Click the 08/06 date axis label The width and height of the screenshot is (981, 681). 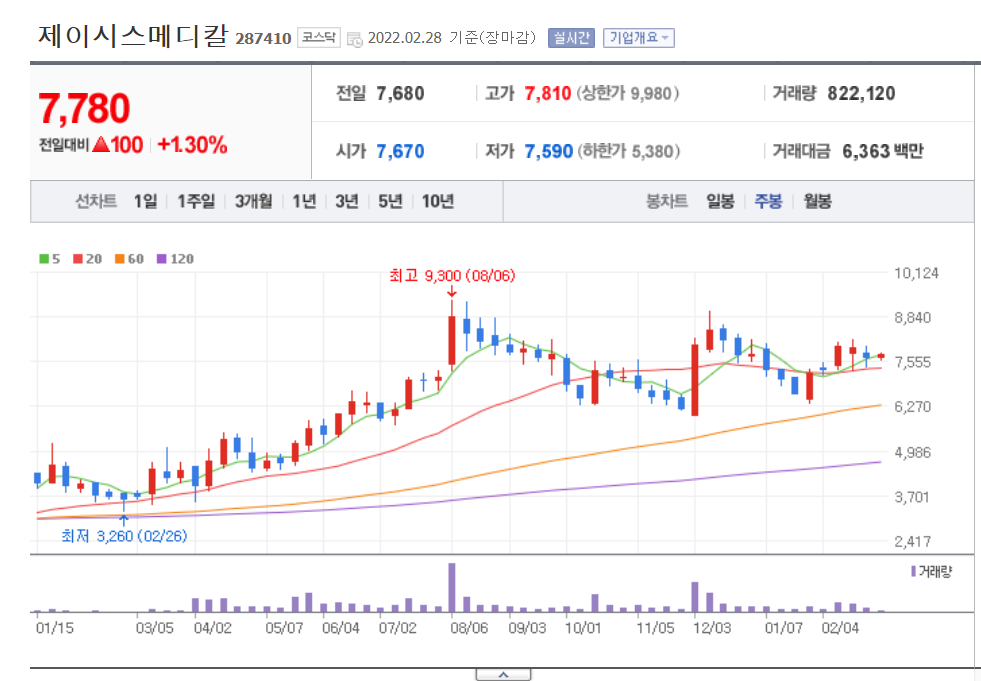click(469, 628)
